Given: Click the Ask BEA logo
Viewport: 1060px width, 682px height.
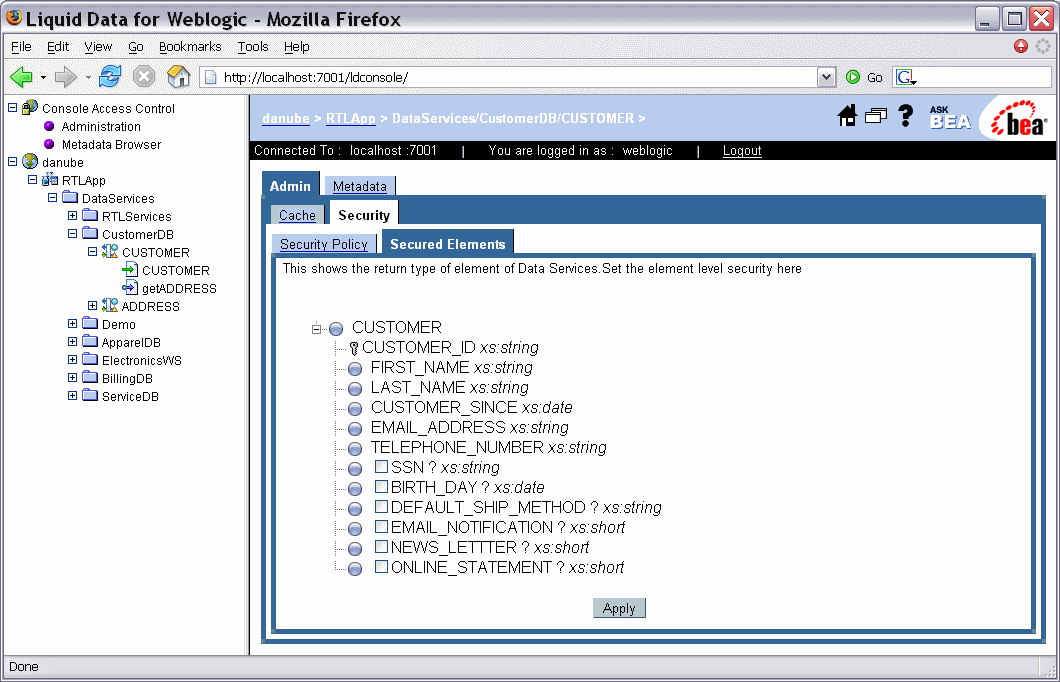Looking at the screenshot, I should point(950,118).
